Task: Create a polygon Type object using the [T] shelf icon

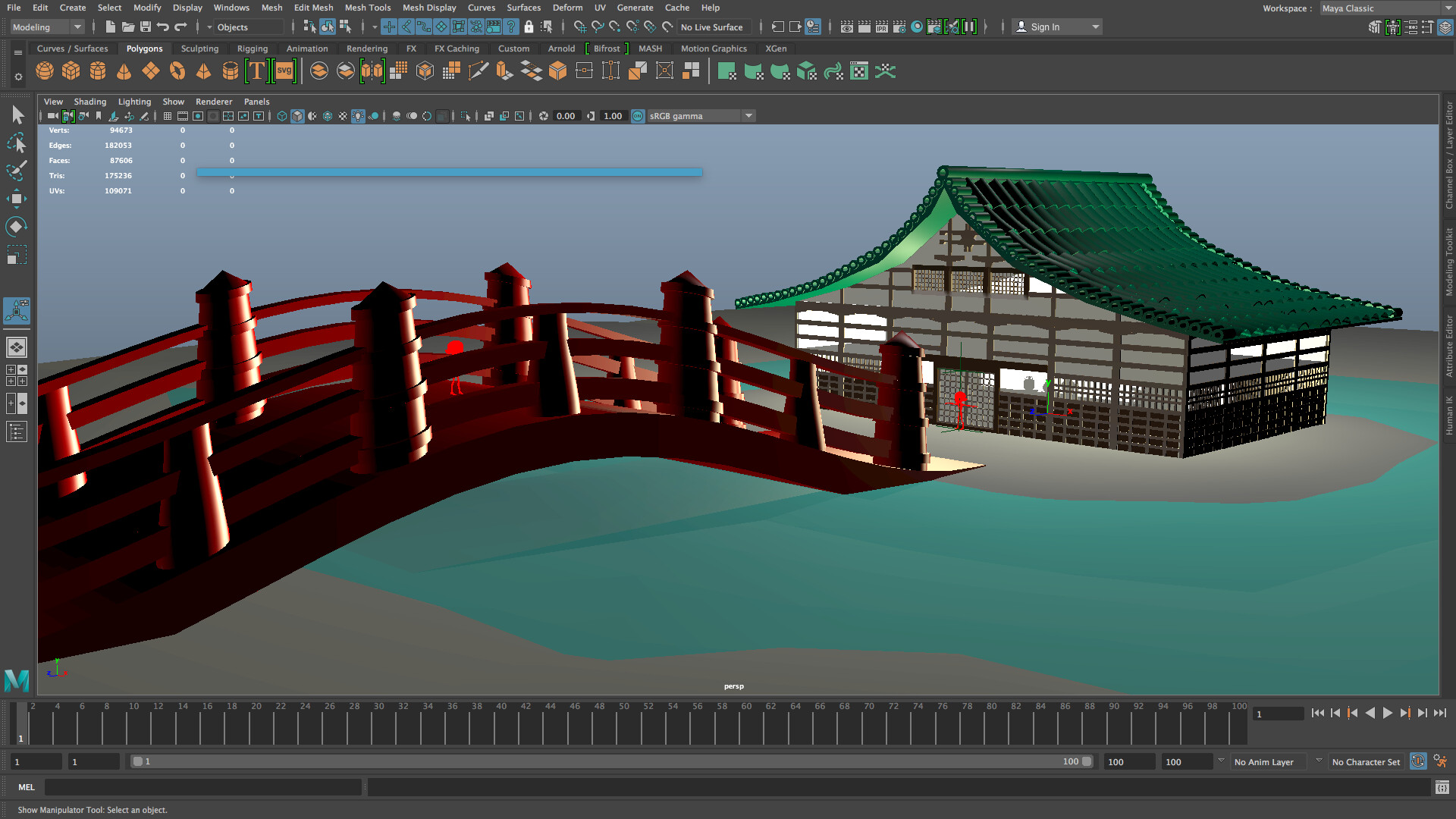Action: (258, 70)
